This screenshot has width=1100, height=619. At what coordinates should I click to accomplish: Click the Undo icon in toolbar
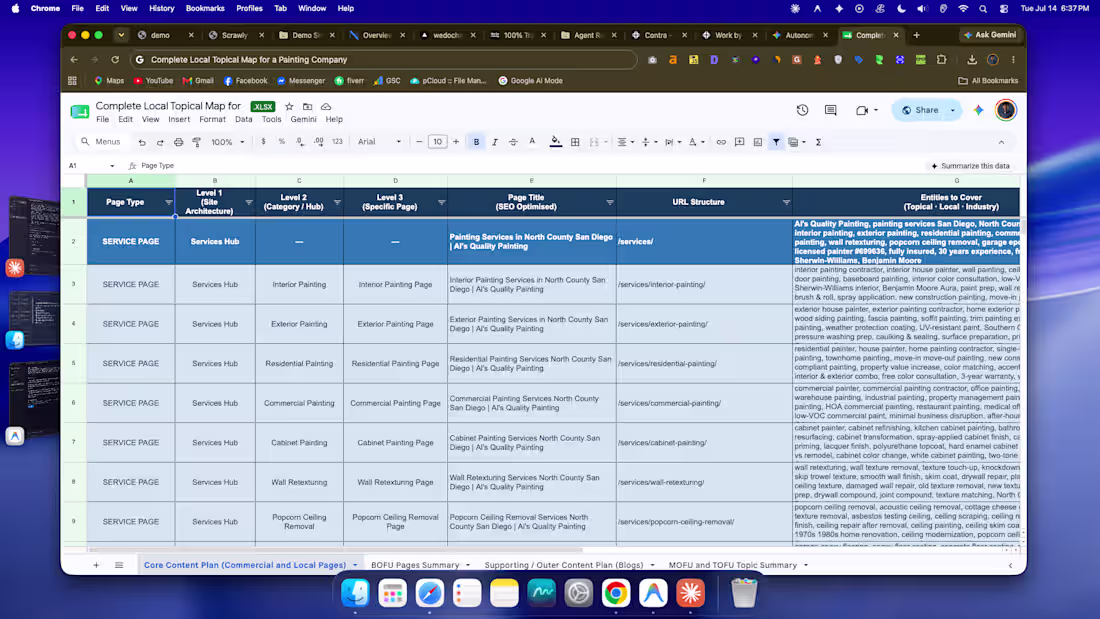click(x=142, y=142)
